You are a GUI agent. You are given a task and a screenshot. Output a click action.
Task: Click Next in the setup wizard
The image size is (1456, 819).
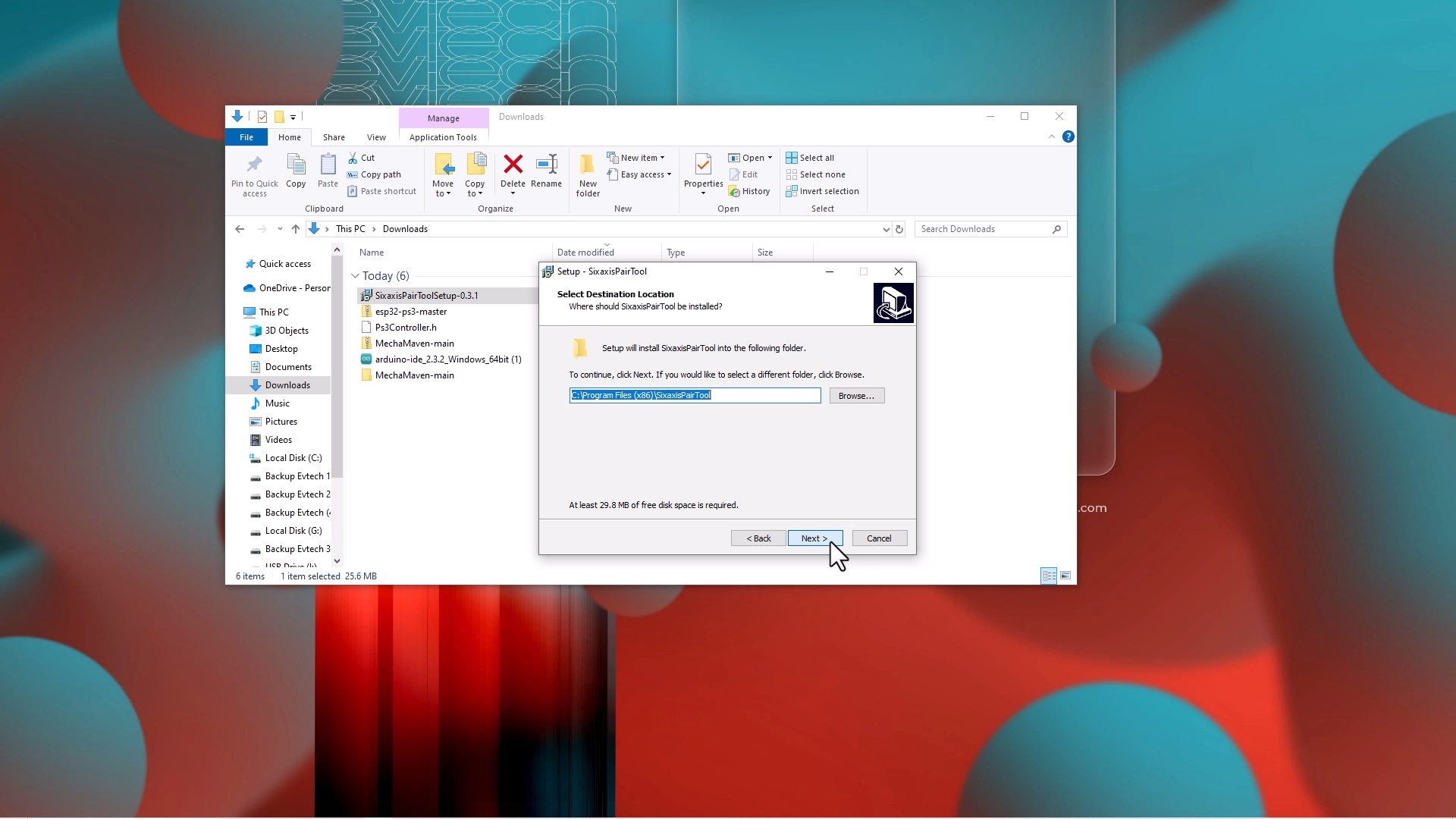click(814, 538)
